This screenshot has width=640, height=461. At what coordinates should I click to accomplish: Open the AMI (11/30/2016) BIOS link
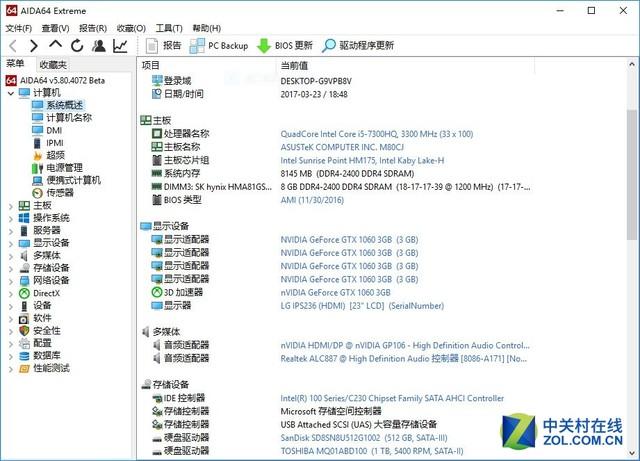pyautogui.click(x=312, y=200)
